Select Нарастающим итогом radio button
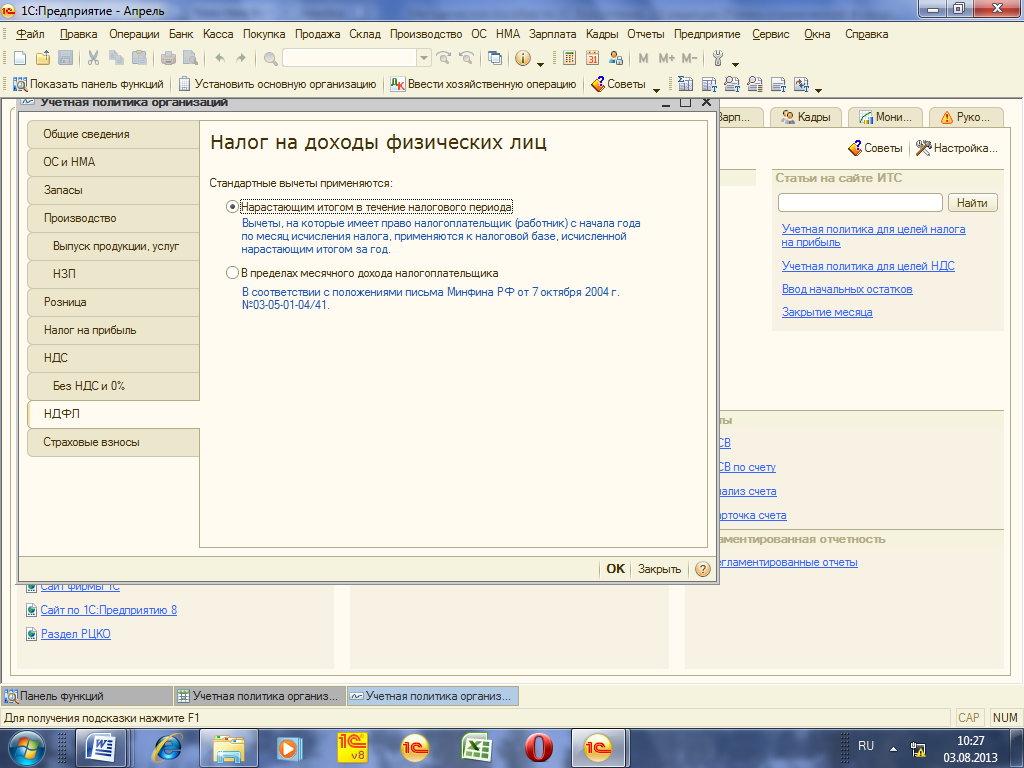 click(x=232, y=206)
